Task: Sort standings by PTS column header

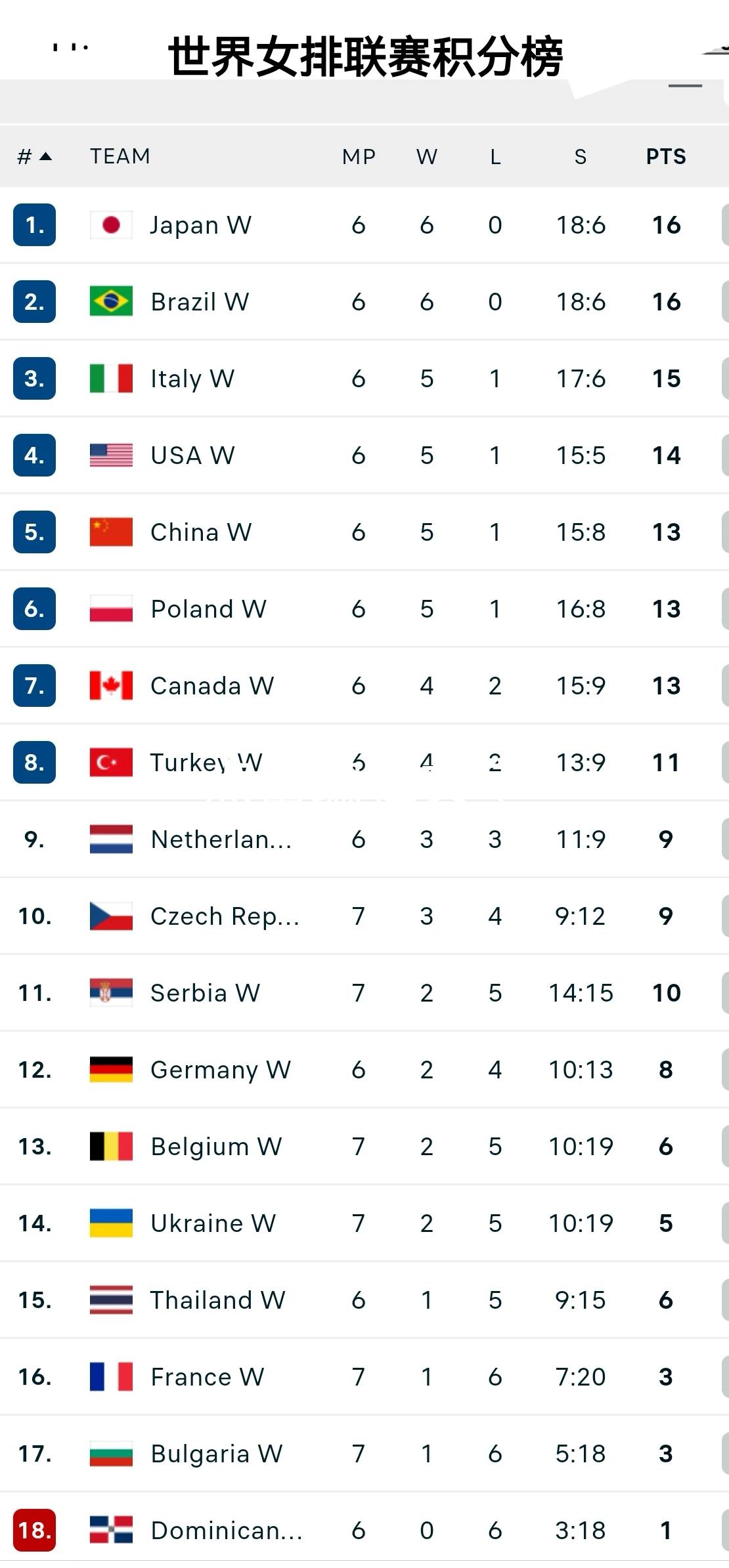Action: (x=666, y=157)
